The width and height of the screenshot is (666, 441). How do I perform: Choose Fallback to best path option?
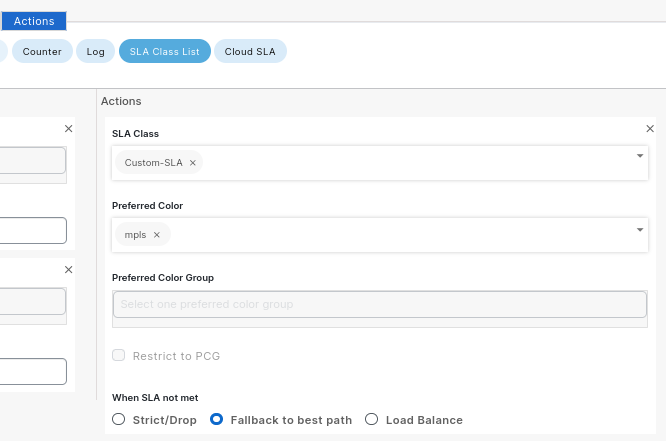coord(216,420)
